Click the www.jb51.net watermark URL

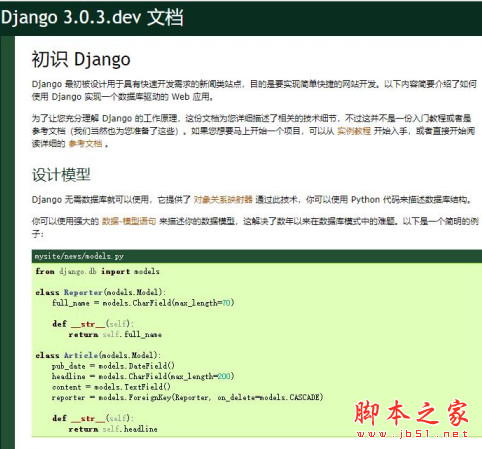coord(412,434)
